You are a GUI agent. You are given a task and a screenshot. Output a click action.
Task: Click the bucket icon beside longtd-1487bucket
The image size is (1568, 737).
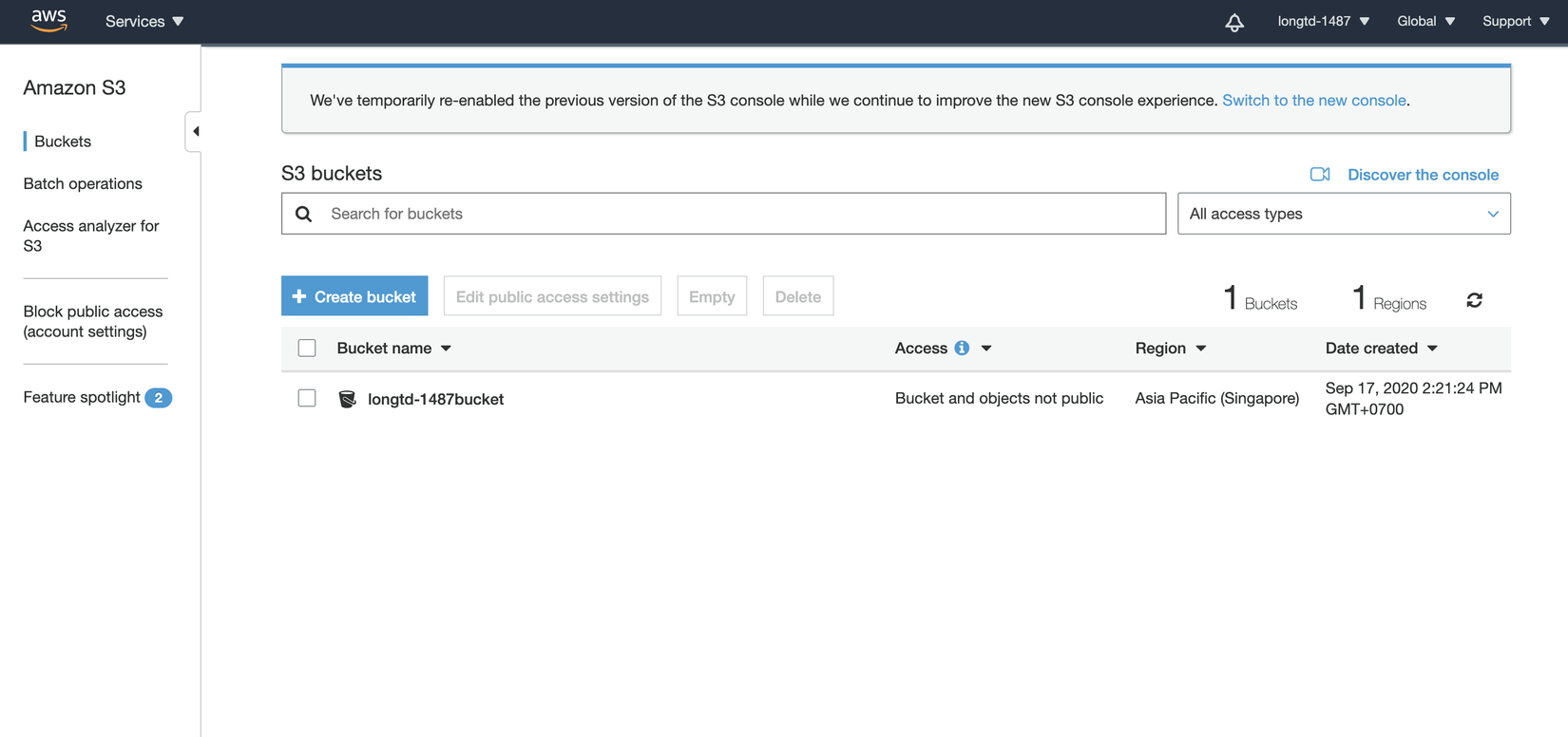[x=348, y=399]
